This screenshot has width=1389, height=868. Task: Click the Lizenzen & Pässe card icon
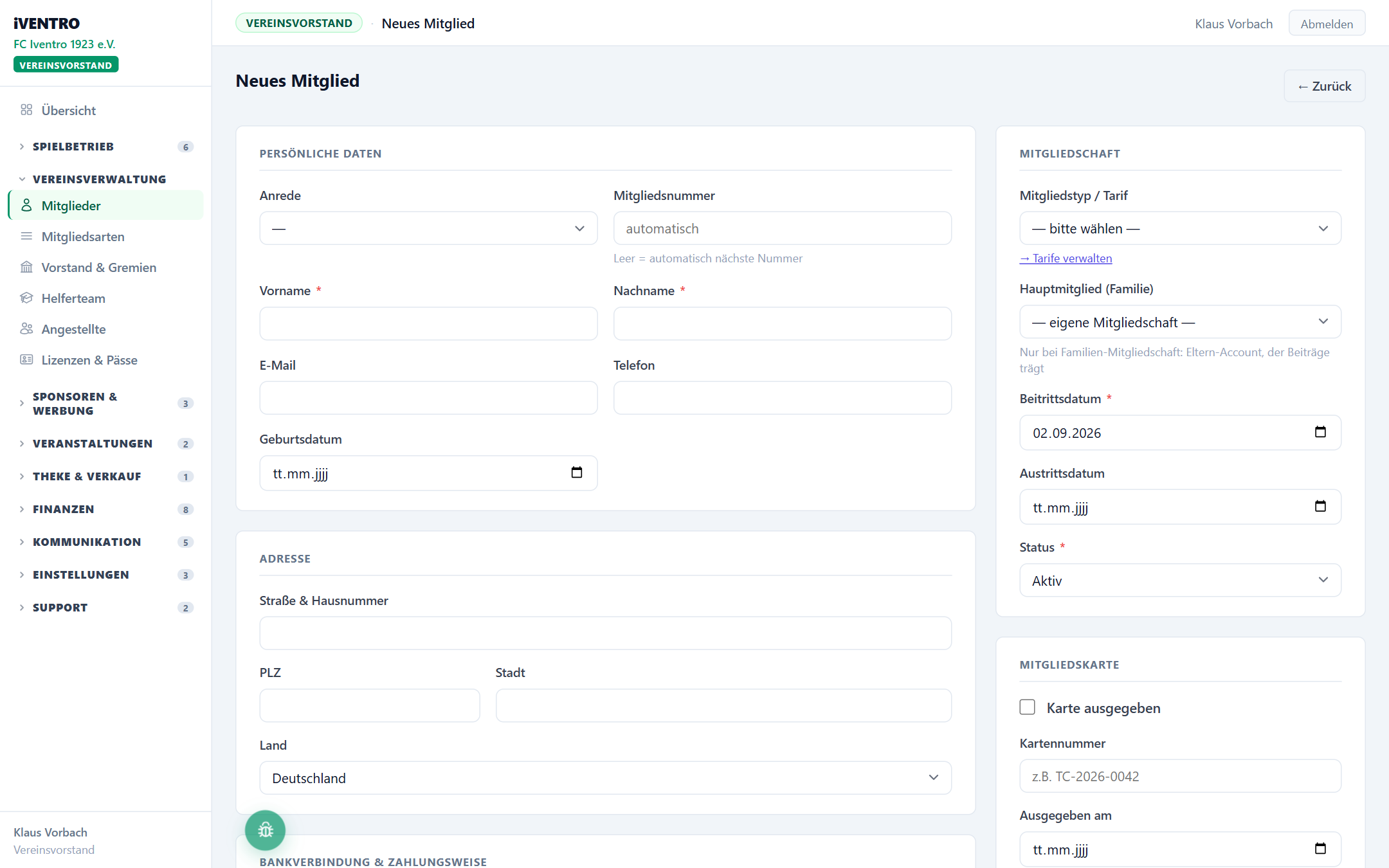(26, 359)
